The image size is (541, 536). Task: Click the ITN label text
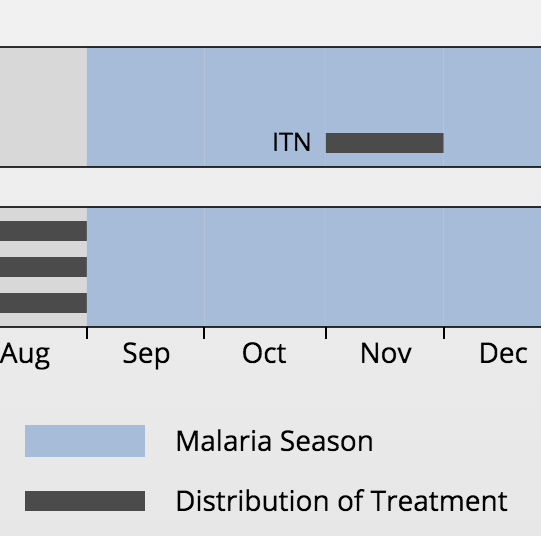pyautogui.click(x=292, y=142)
